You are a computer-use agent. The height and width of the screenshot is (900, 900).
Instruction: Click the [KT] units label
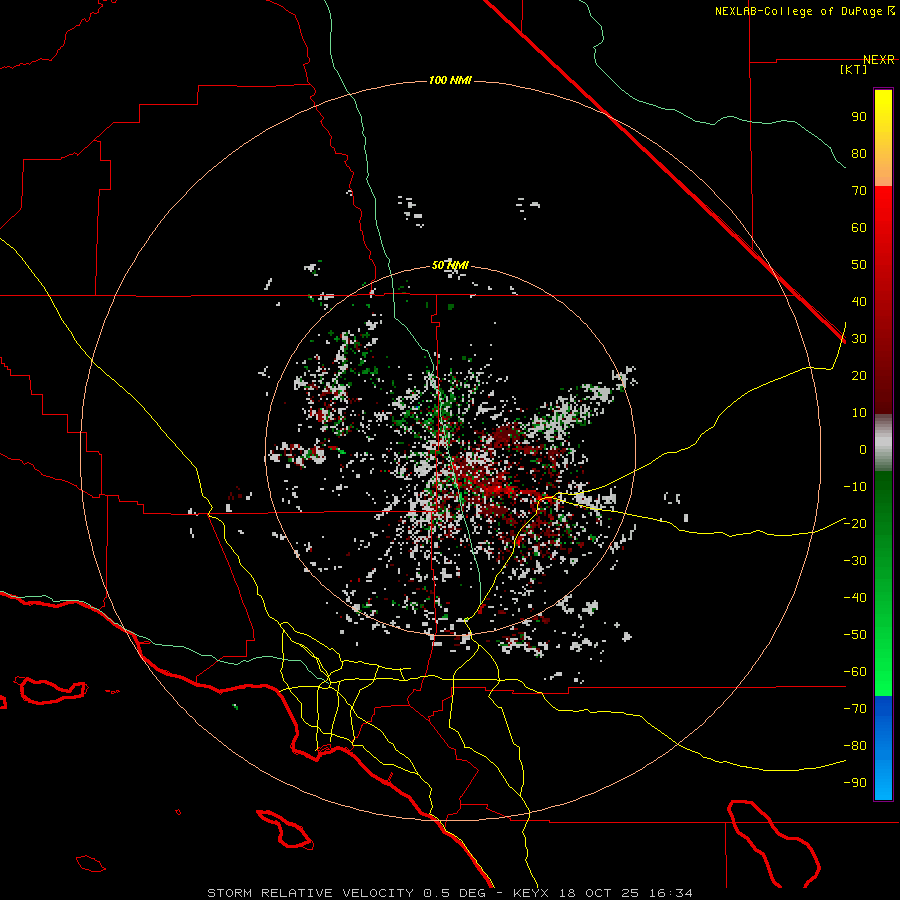coord(854,69)
